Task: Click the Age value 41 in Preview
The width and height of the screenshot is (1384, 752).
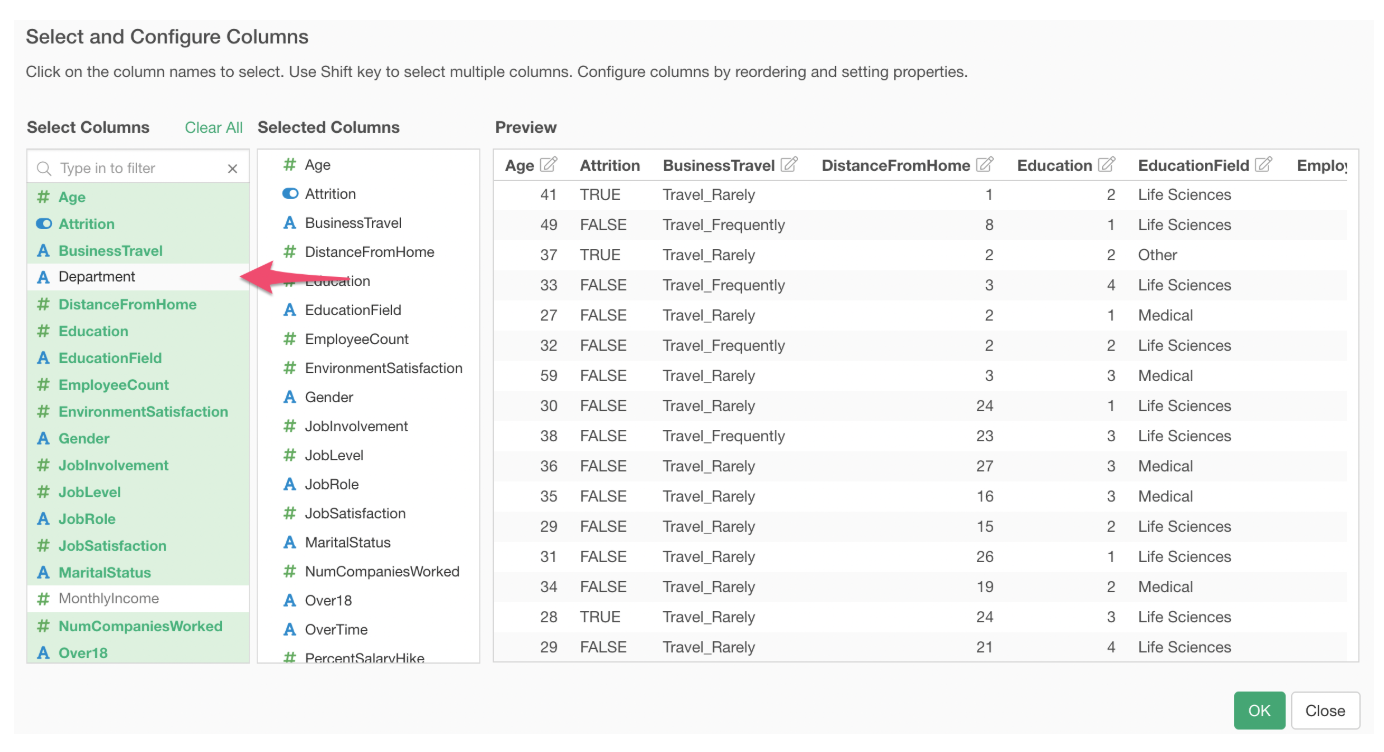Action: (549, 195)
